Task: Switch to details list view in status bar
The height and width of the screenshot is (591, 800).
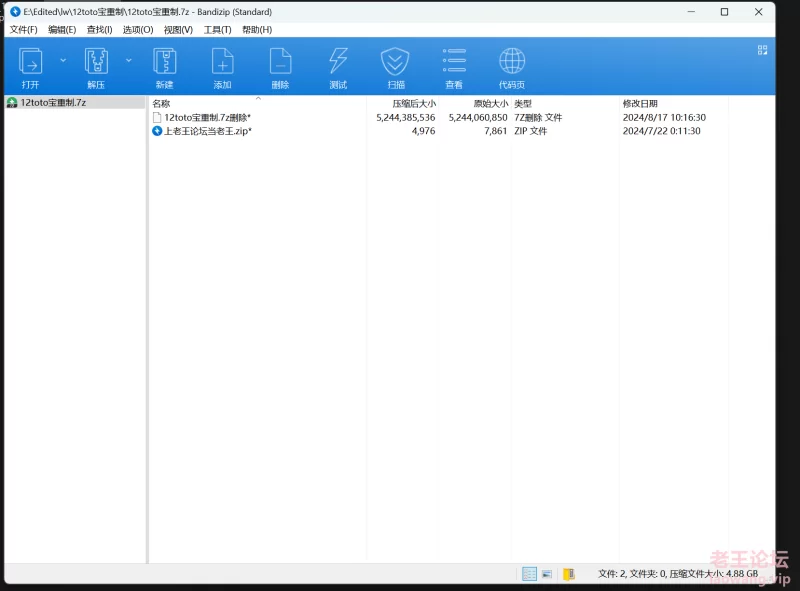Action: 530,574
